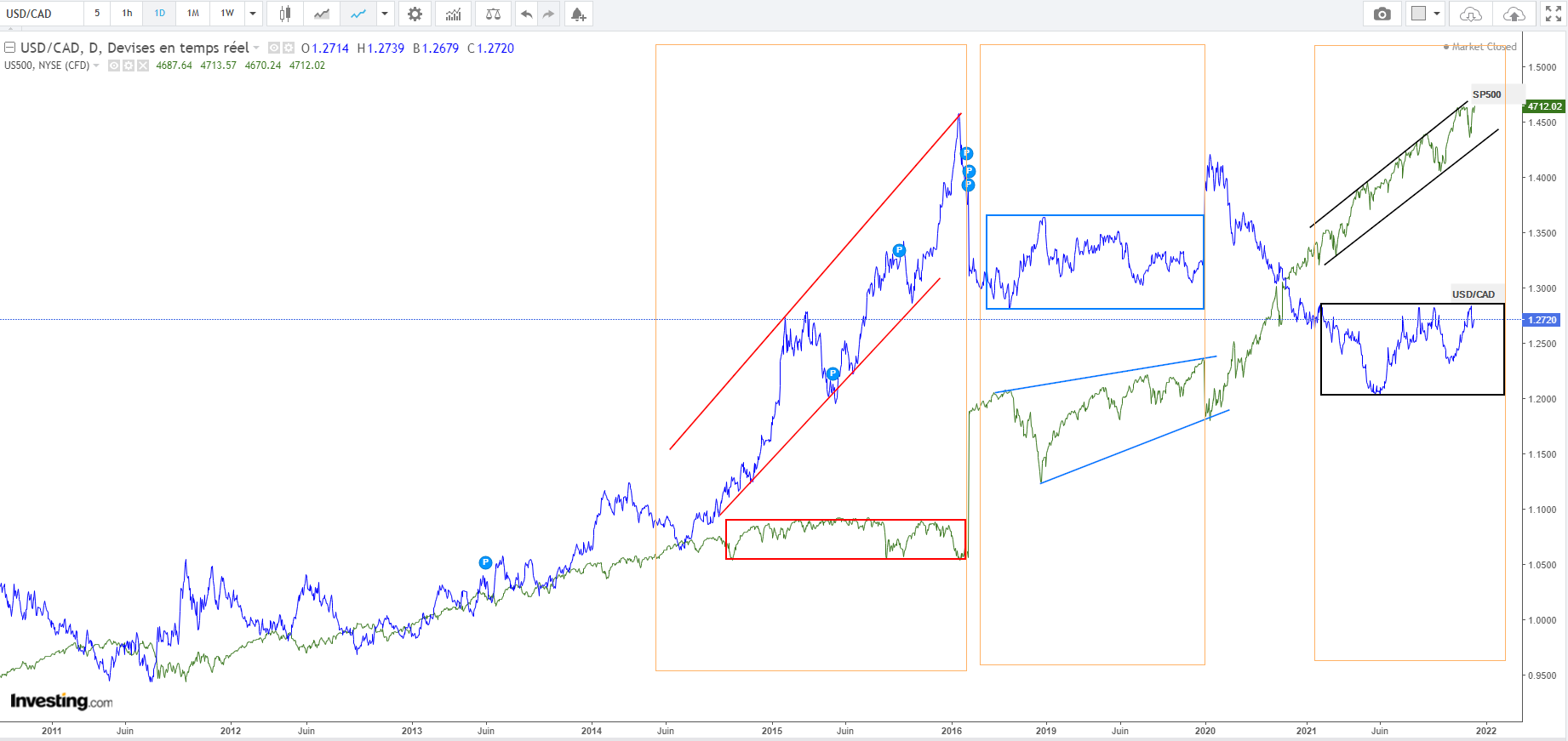This screenshot has height=741, width=1568.
Task: Undo the last chart action
Action: (527, 14)
